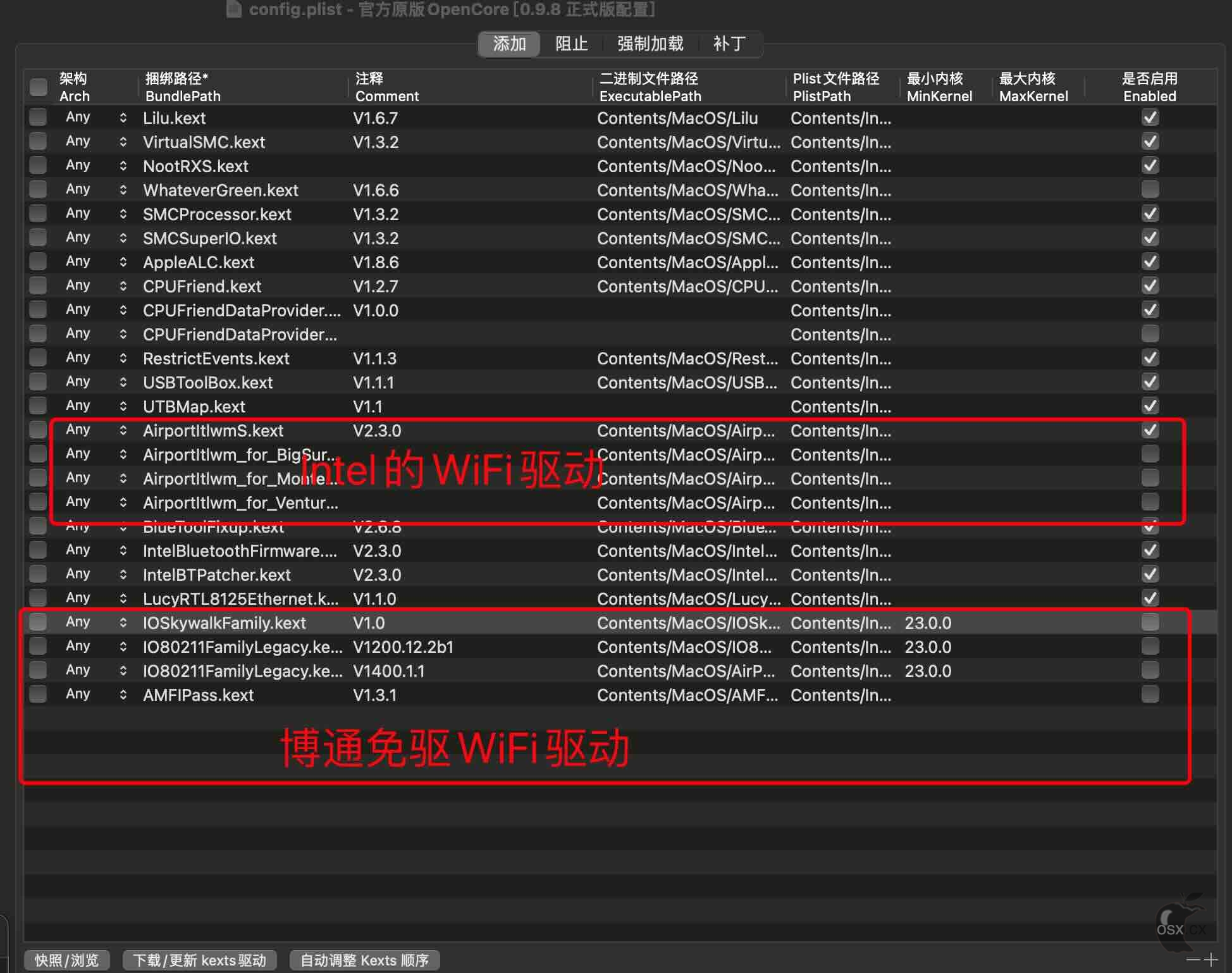
Task: Click 自动调整 Kexts 顺序 button
Action: pos(364,960)
